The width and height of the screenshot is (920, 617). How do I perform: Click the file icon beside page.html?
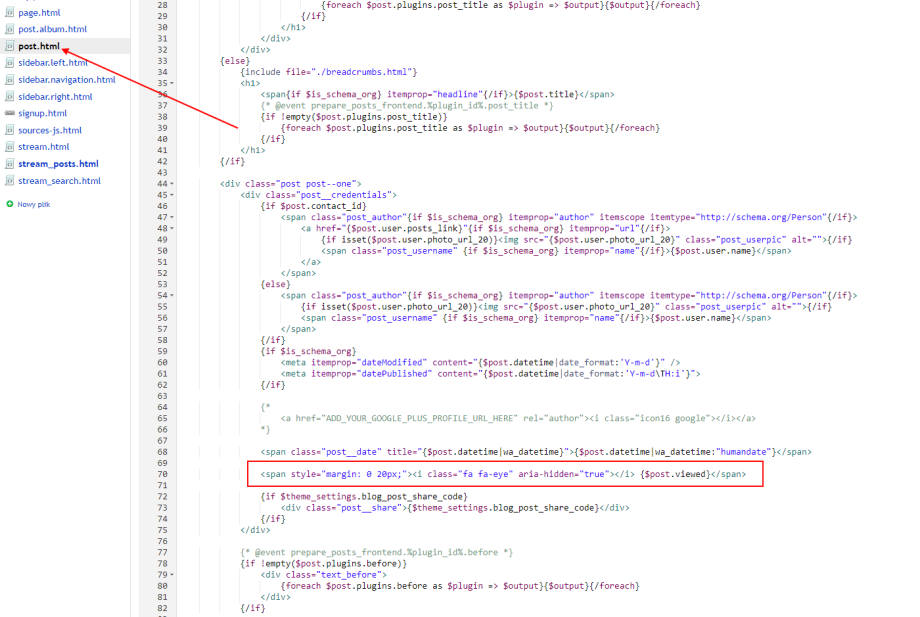(10, 12)
